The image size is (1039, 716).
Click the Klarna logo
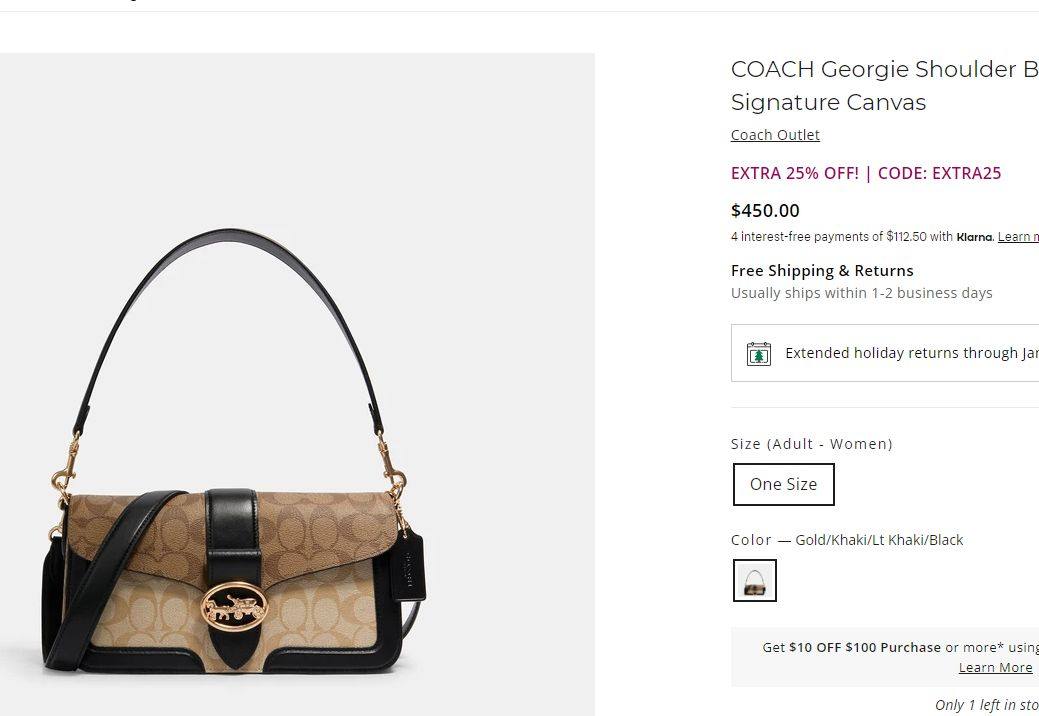(x=974, y=237)
